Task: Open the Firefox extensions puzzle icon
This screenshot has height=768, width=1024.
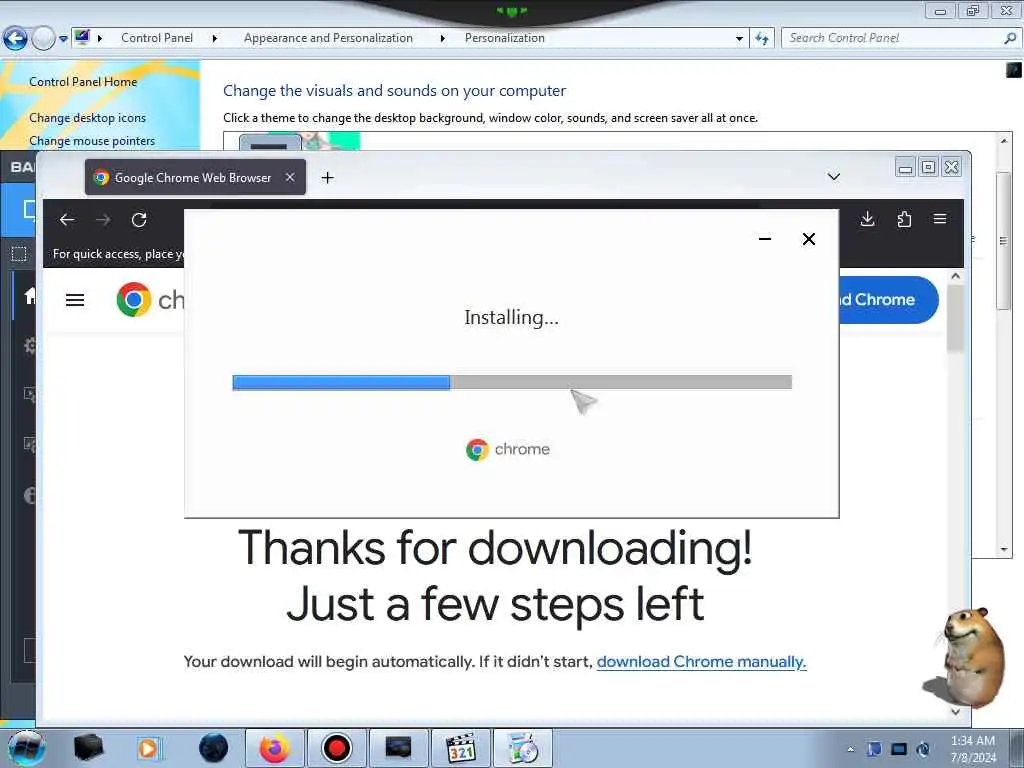Action: pyautogui.click(x=904, y=219)
